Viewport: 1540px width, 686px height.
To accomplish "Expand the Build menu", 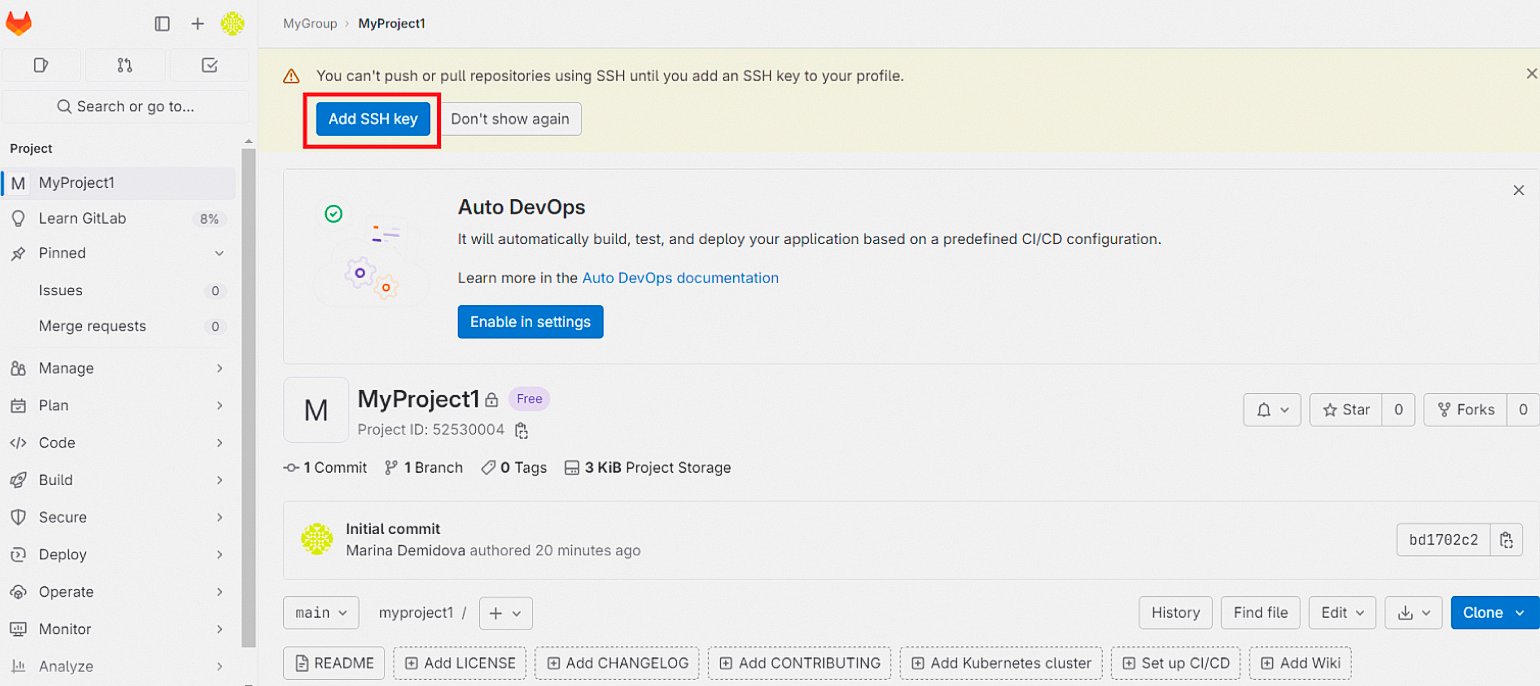I will (x=120, y=480).
